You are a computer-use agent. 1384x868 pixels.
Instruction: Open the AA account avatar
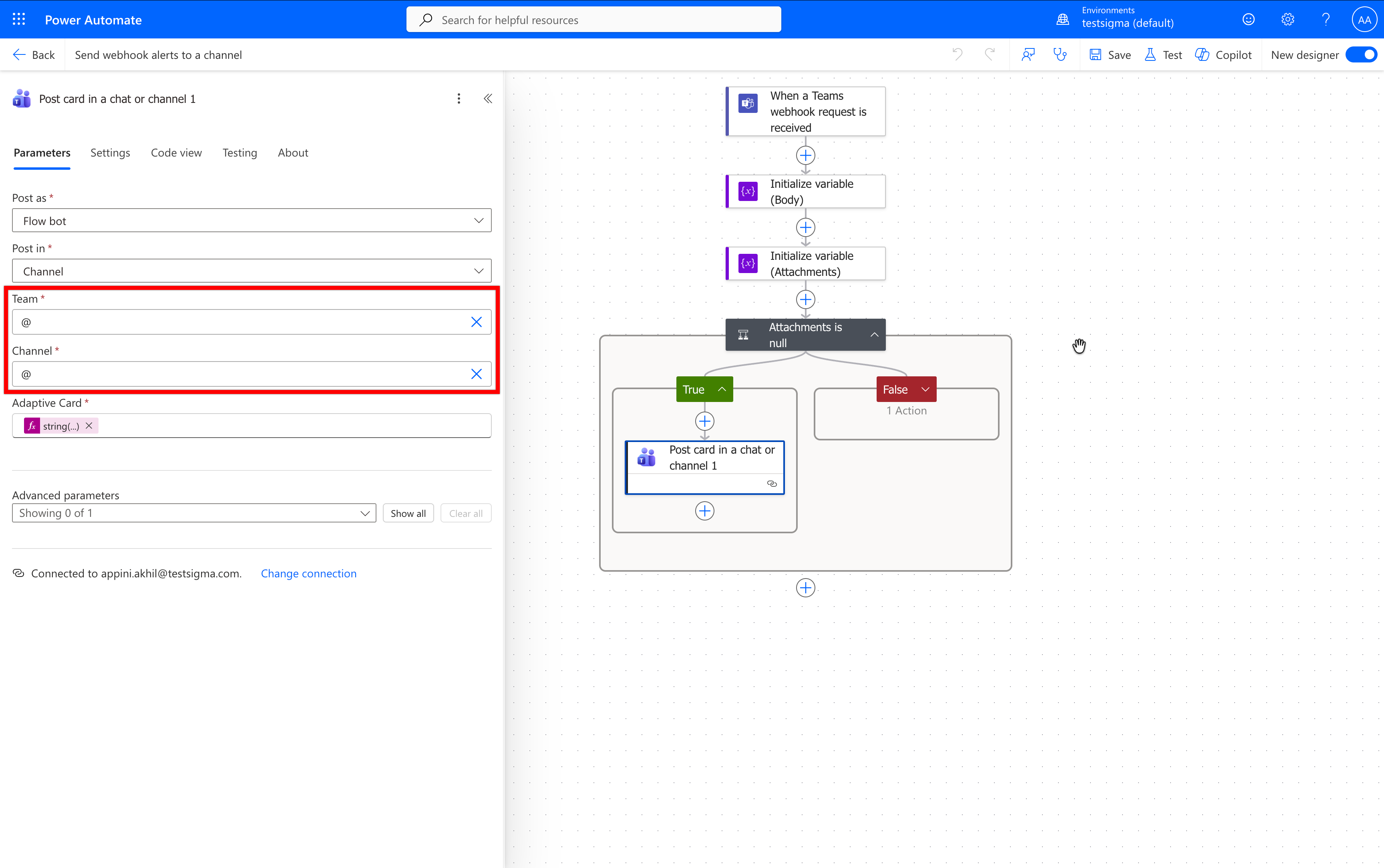coord(1364,20)
